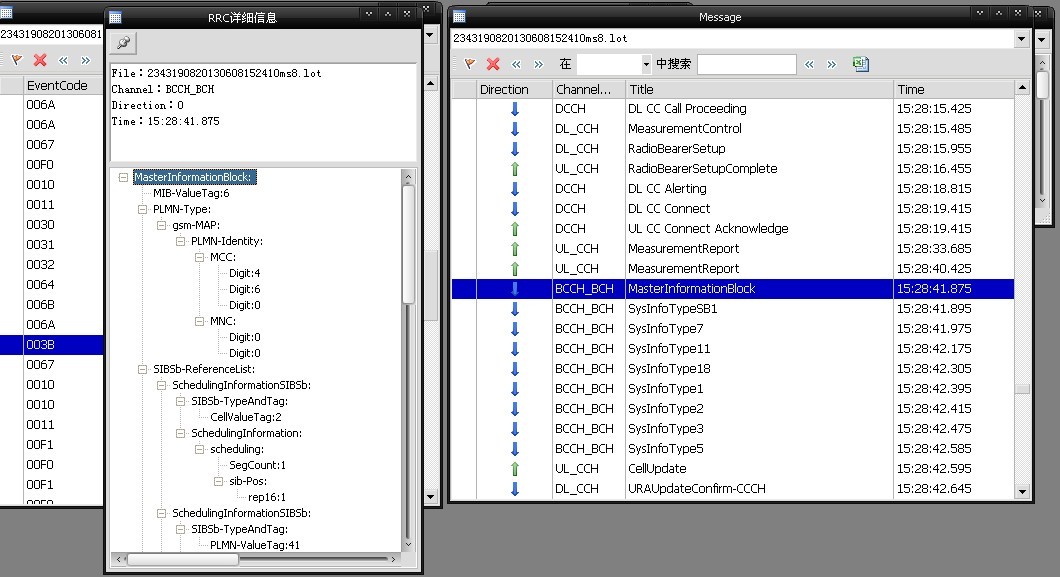This screenshot has height=577, width=1060.
Task: Search backward using left double-arrow beside search box
Action: (809, 65)
